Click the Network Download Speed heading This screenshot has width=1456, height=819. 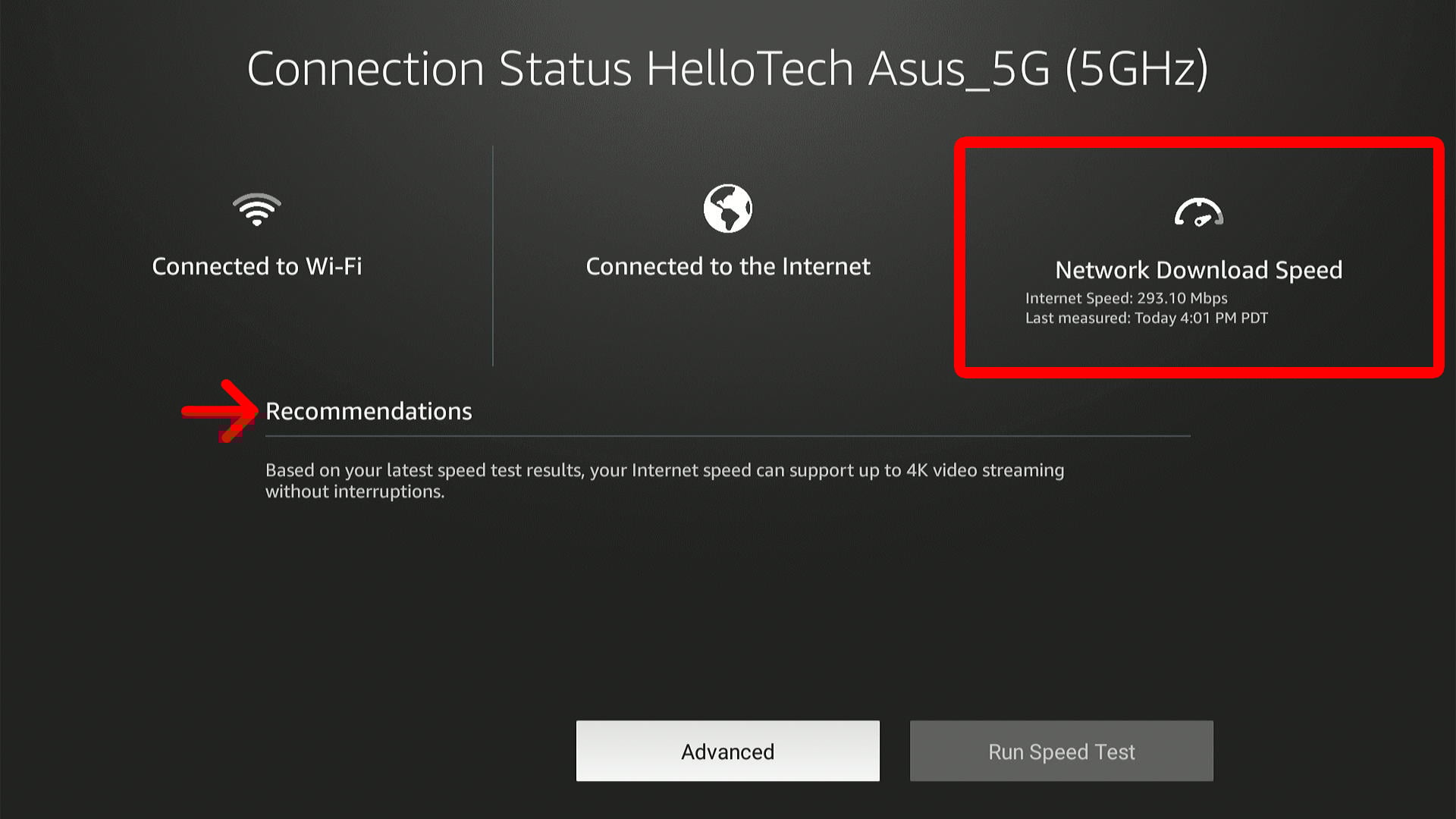coord(1198,270)
